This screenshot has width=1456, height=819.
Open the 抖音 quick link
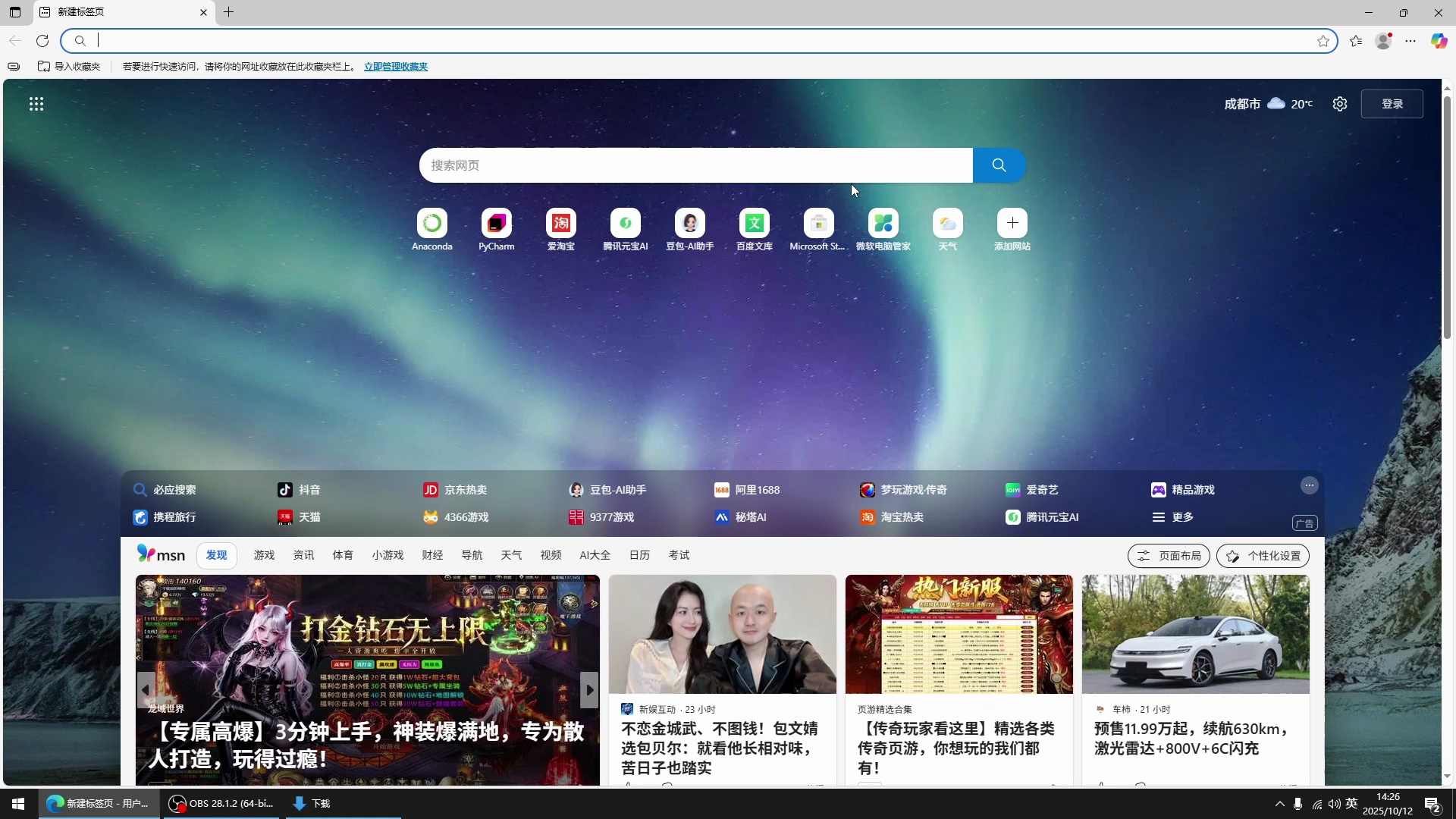point(299,490)
